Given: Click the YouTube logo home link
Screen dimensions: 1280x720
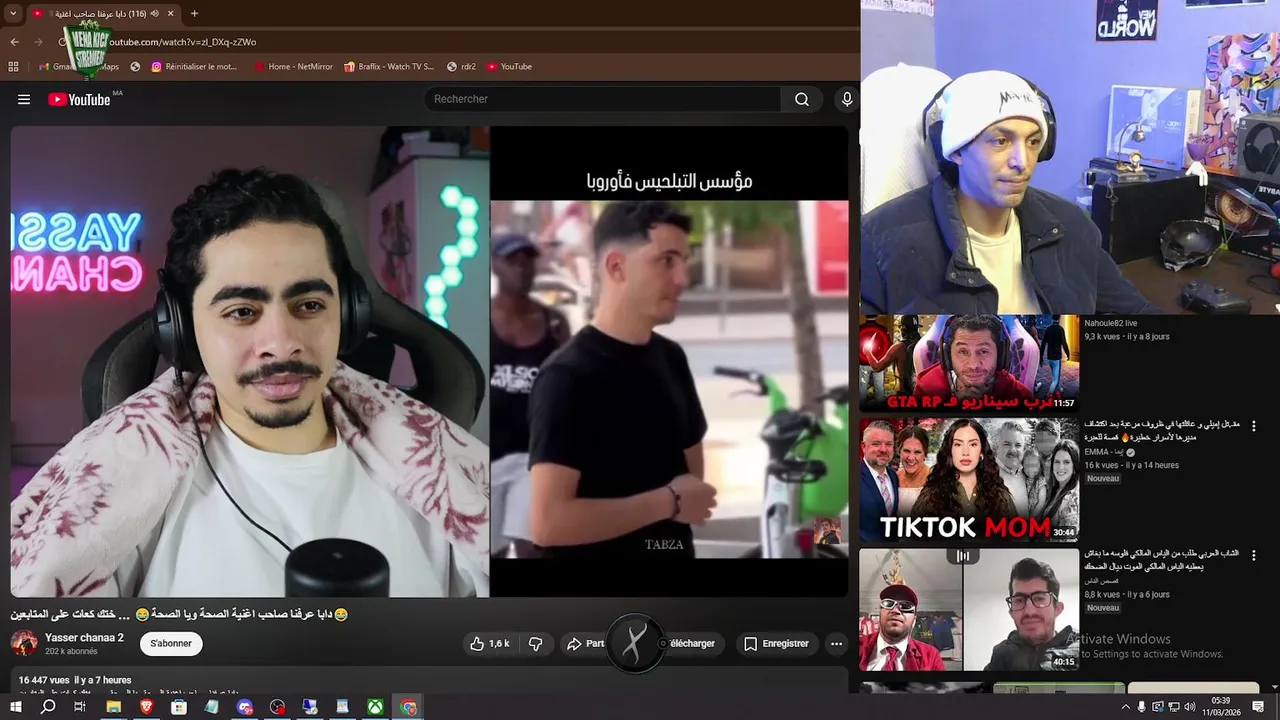Looking at the screenshot, I should (79, 99).
